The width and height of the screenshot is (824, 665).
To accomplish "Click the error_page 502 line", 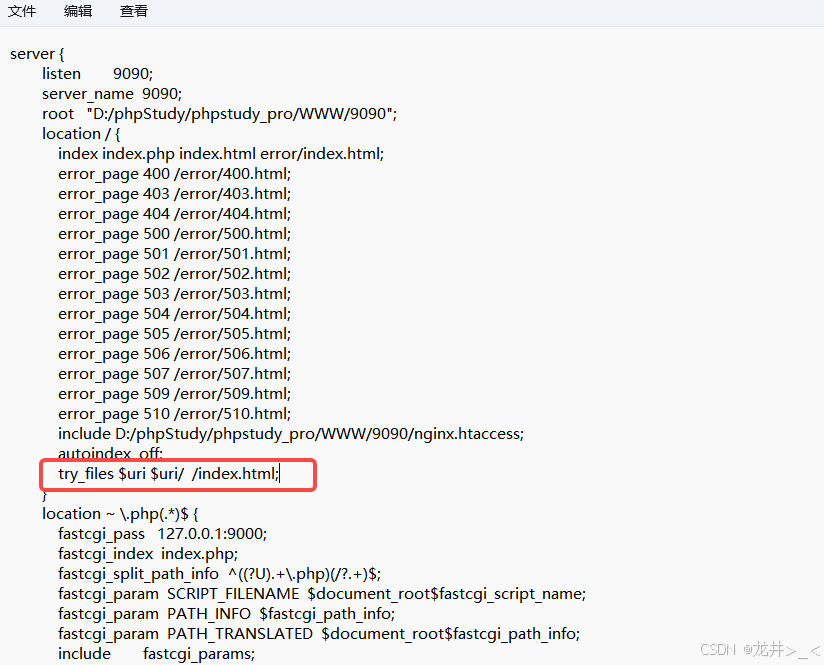I will (x=174, y=273).
